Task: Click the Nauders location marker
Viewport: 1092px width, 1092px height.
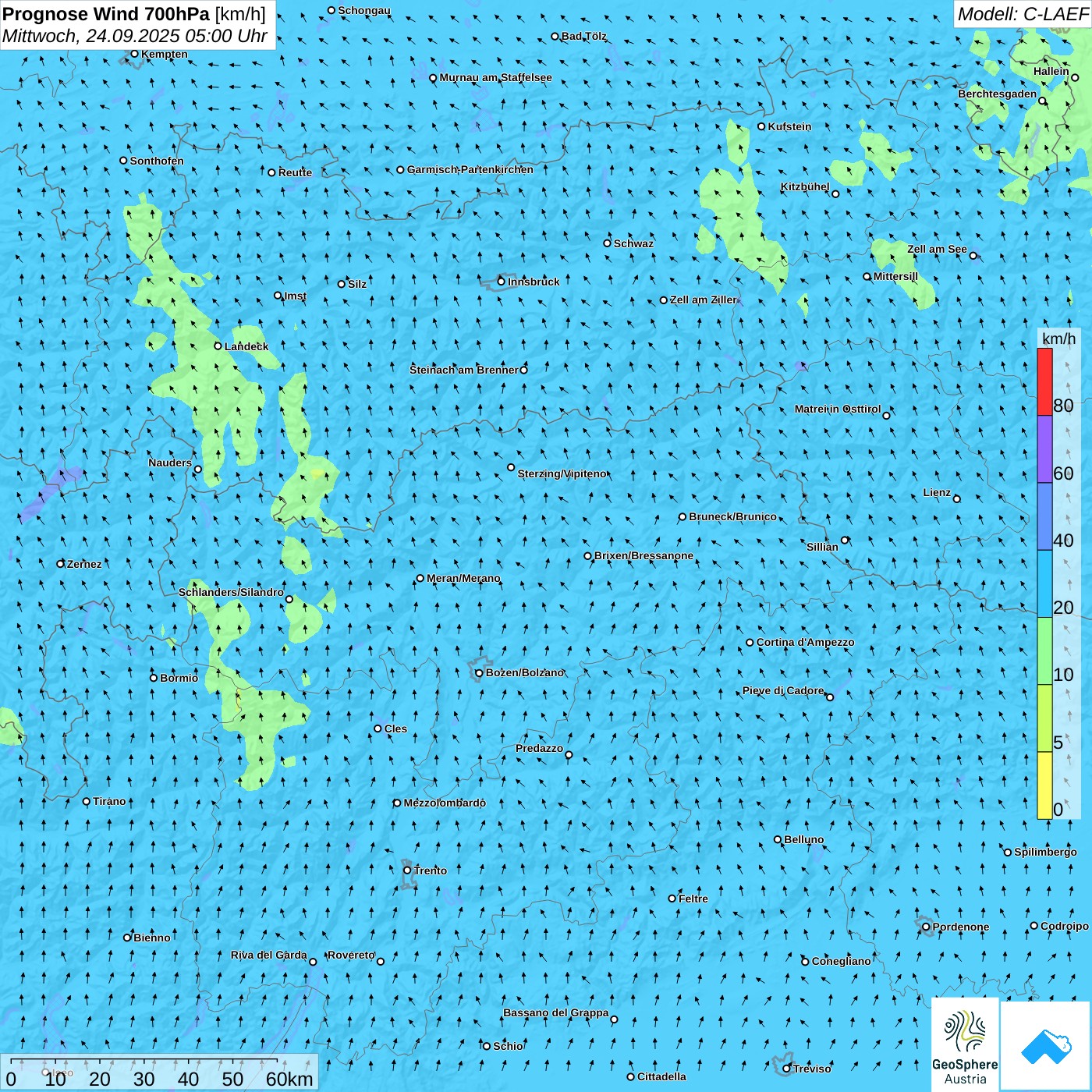Action: (198, 470)
